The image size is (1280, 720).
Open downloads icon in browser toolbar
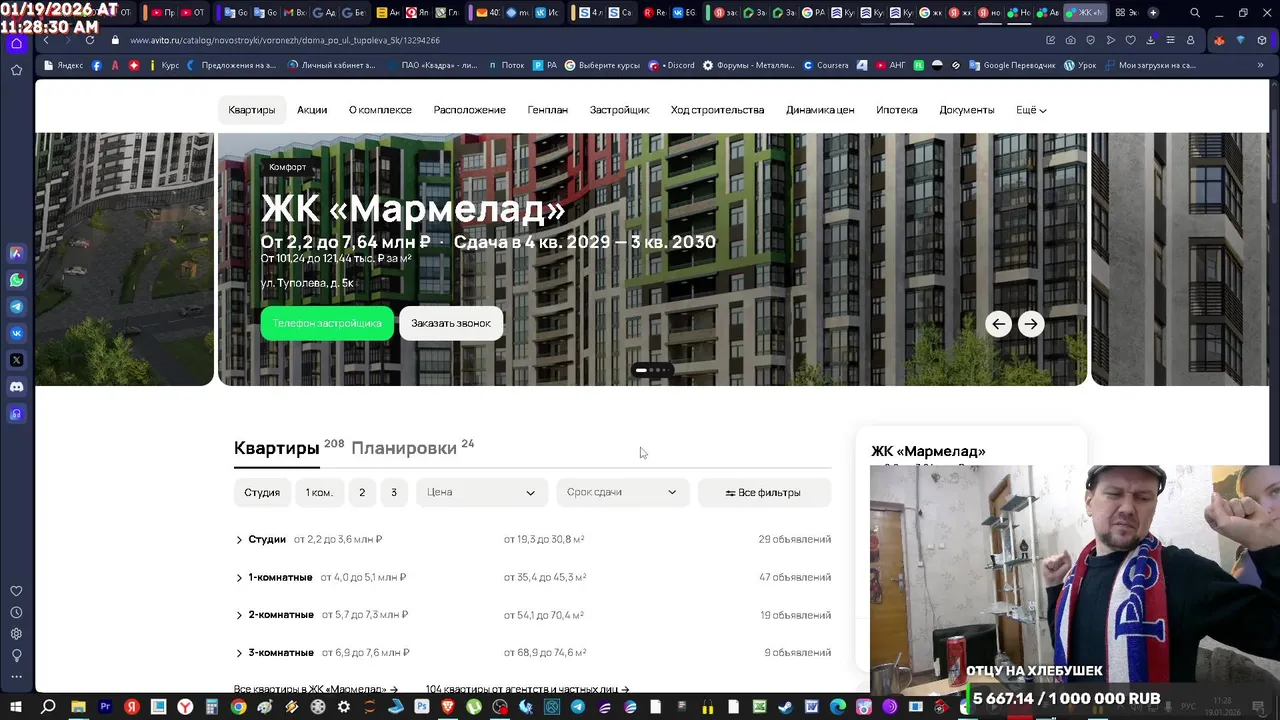tap(1151, 40)
